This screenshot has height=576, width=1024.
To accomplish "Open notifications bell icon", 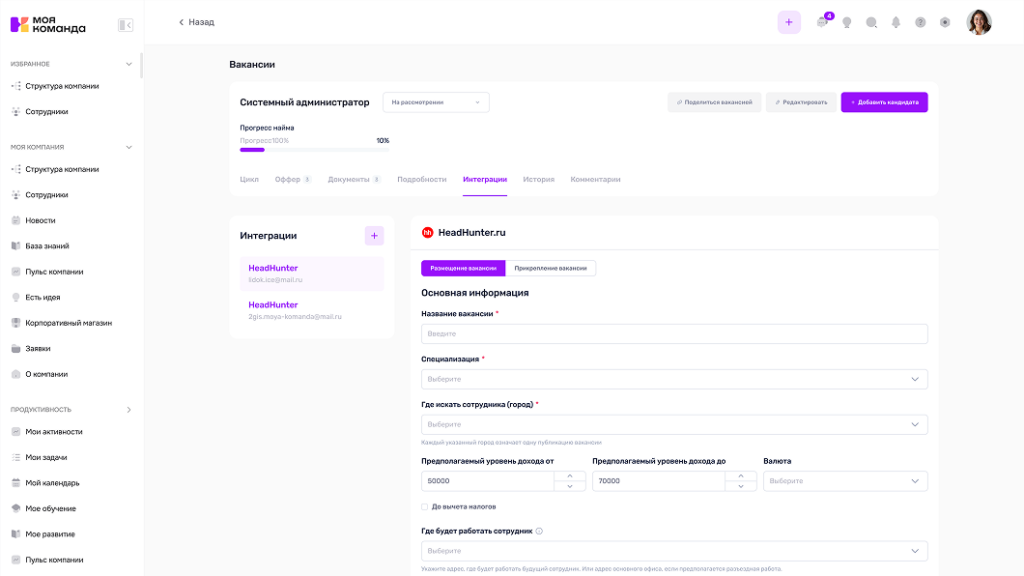I will coord(896,22).
